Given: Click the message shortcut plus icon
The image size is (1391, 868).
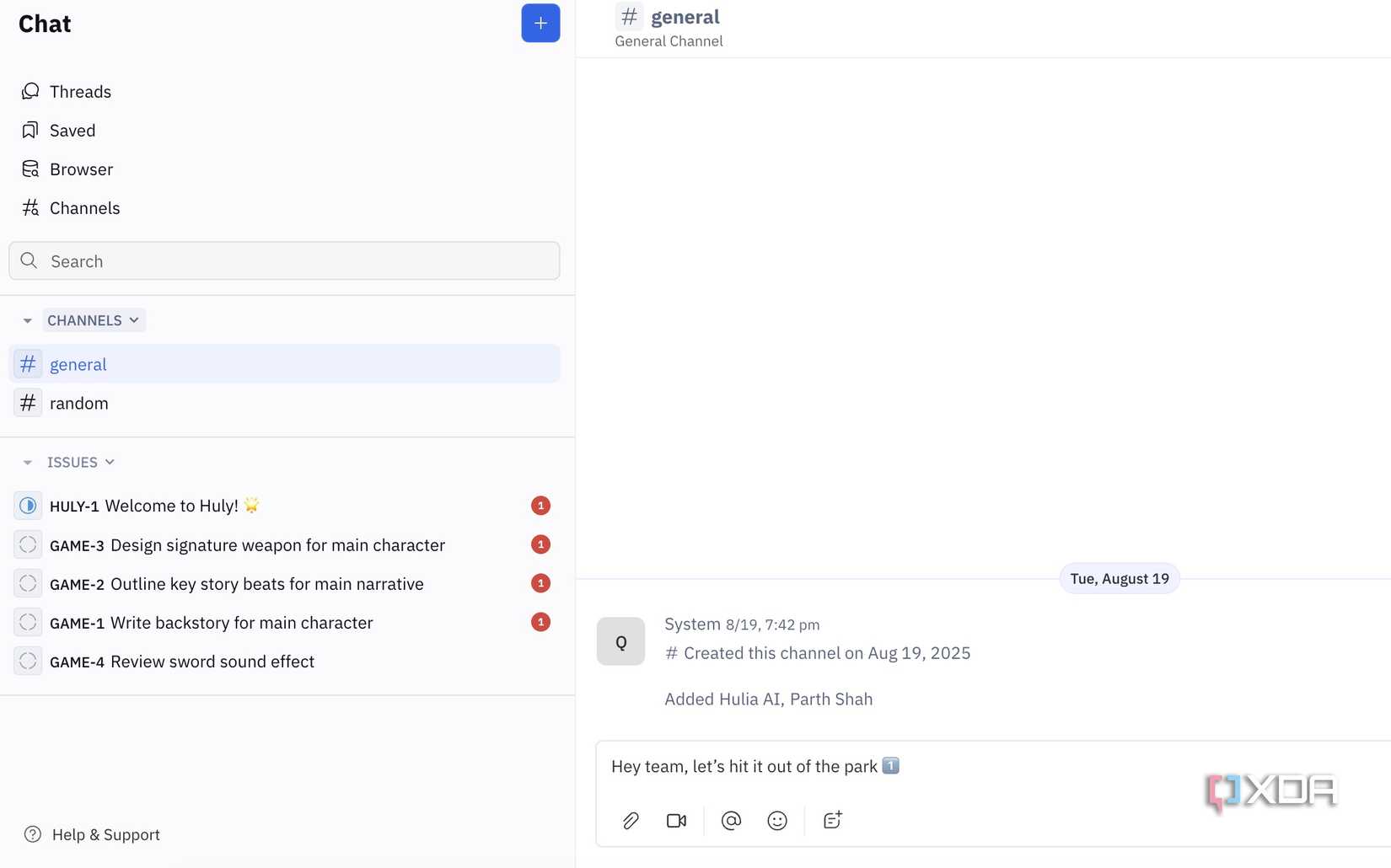Looking at the screenshot, I should 832,820.
